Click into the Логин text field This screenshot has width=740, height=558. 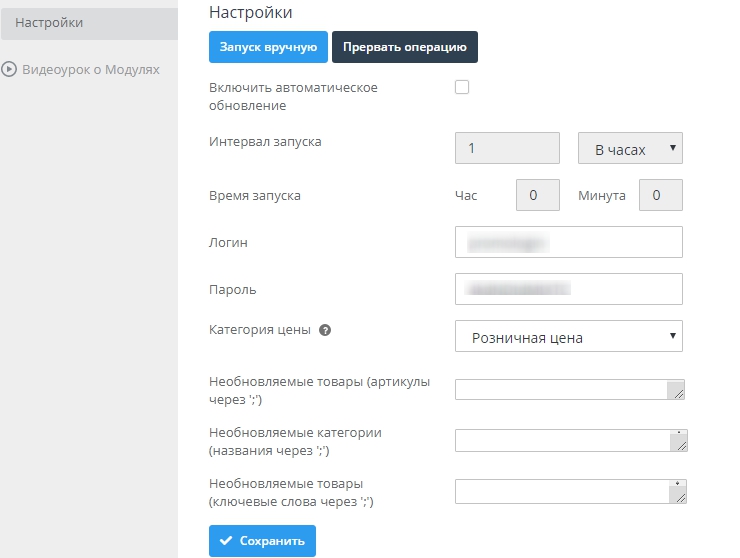tap(568, 242)
